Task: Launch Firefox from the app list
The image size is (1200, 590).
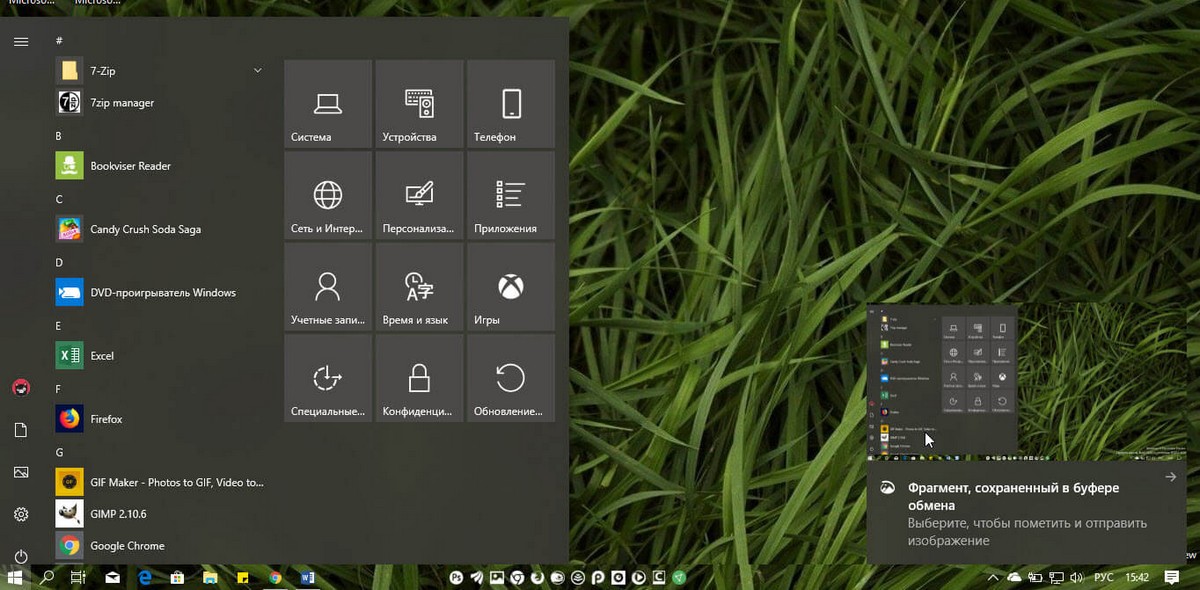Action: 161,419
